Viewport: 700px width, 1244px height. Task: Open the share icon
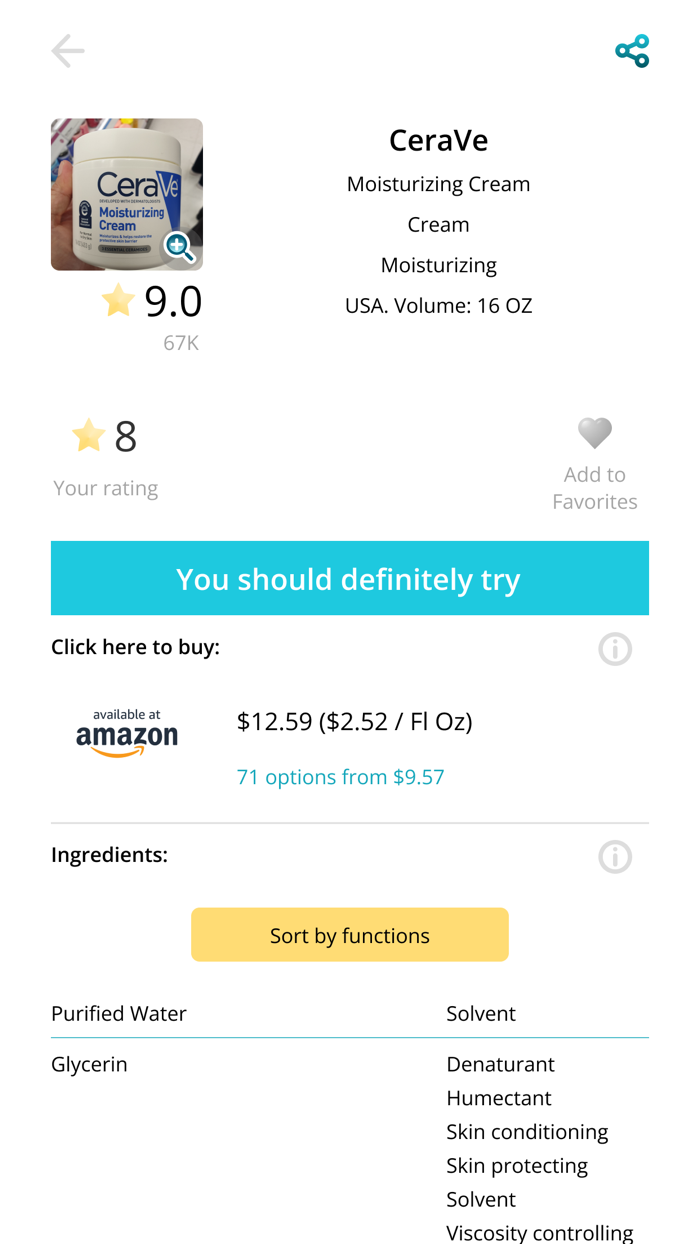[x=631, y=50]
